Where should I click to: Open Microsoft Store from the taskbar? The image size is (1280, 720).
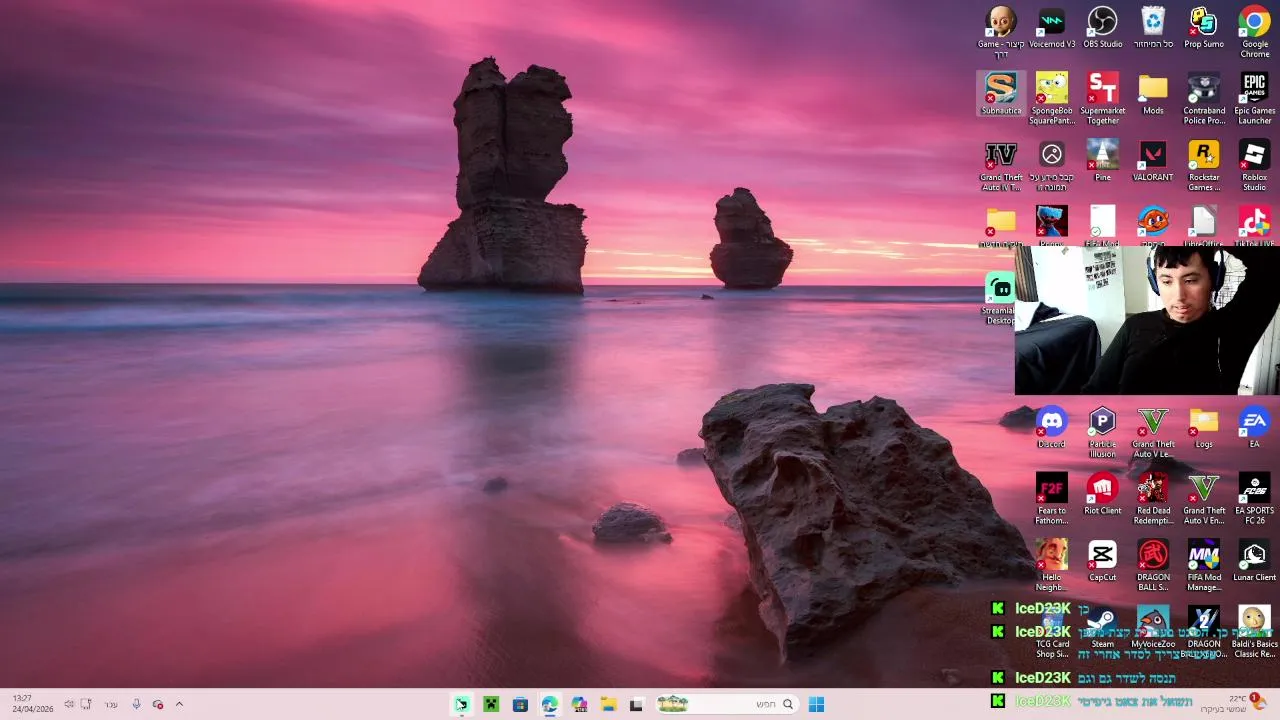pyautogui.click(x=520, y=705)
